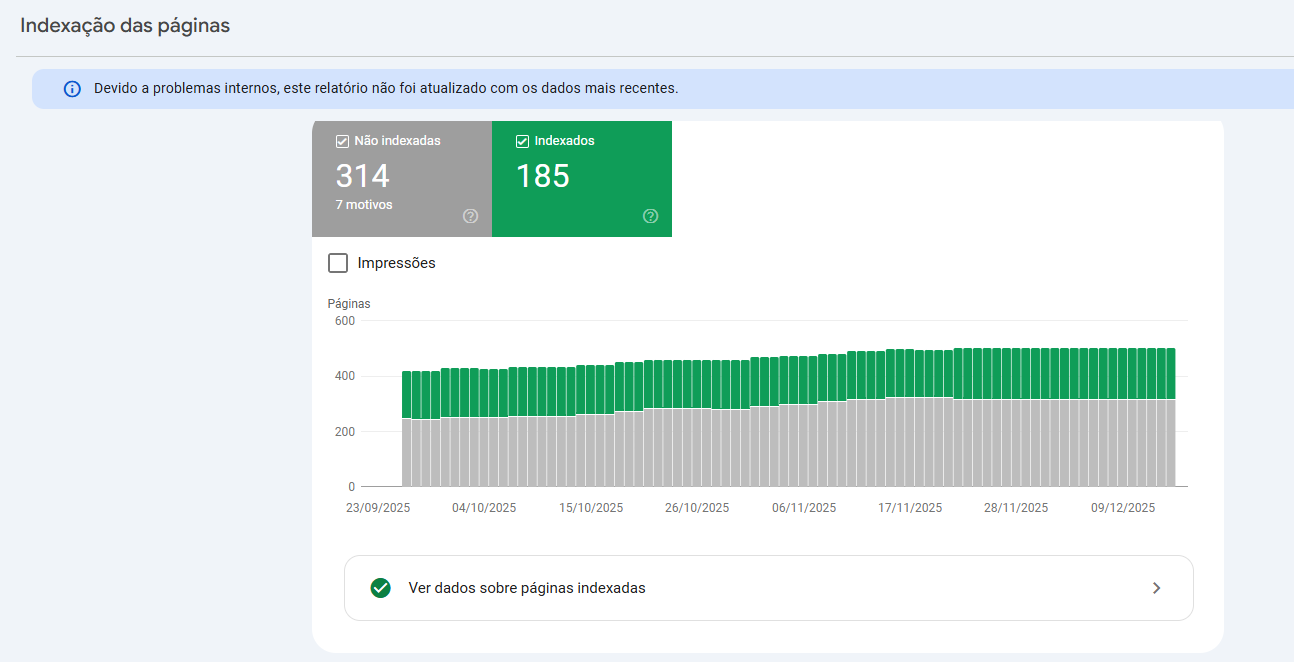Click the 600 value on the y-axis
1294x662 pixels.
click(x=345, y=321)
